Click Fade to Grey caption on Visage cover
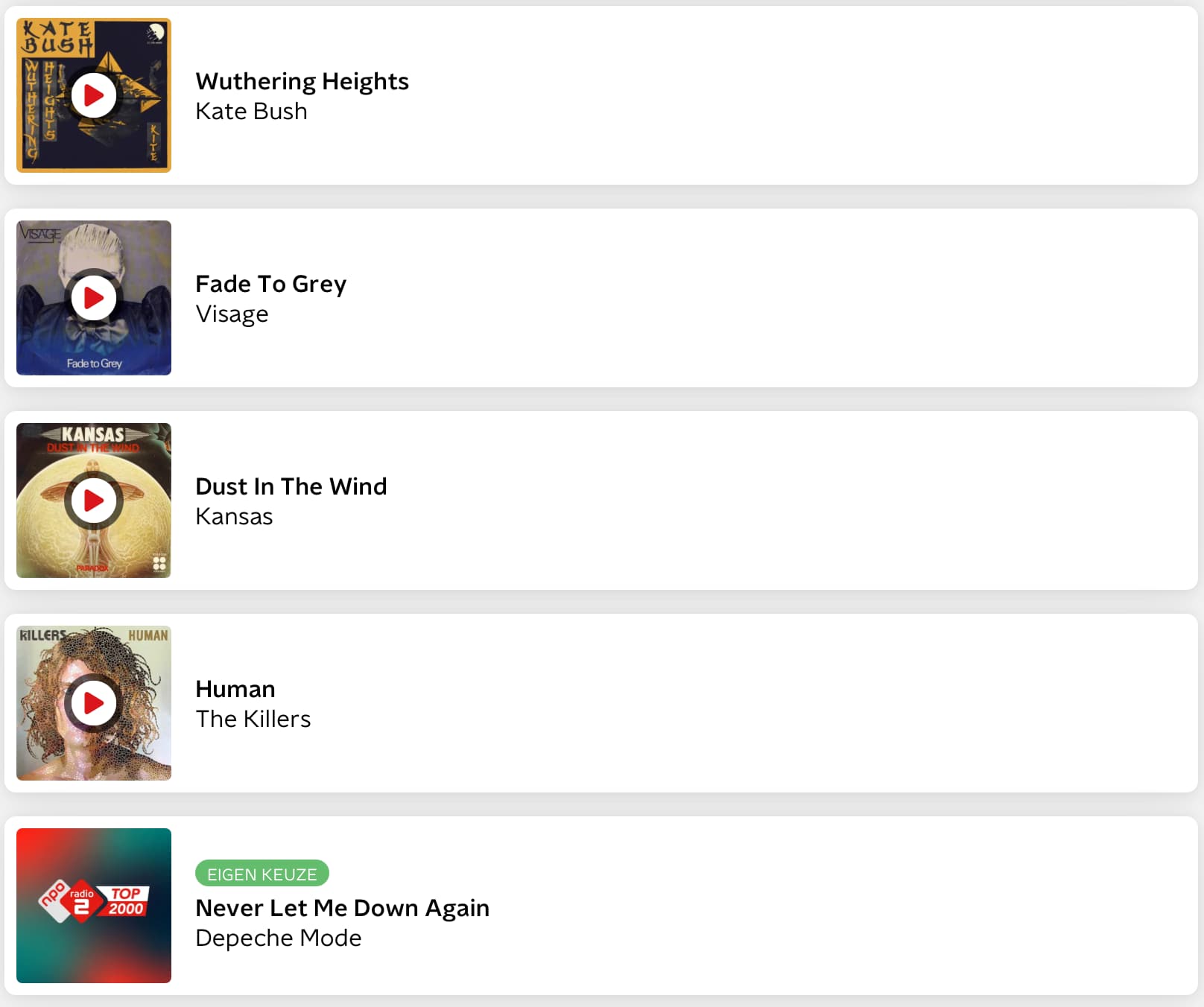1204x1007 pixels. (94, 363)
